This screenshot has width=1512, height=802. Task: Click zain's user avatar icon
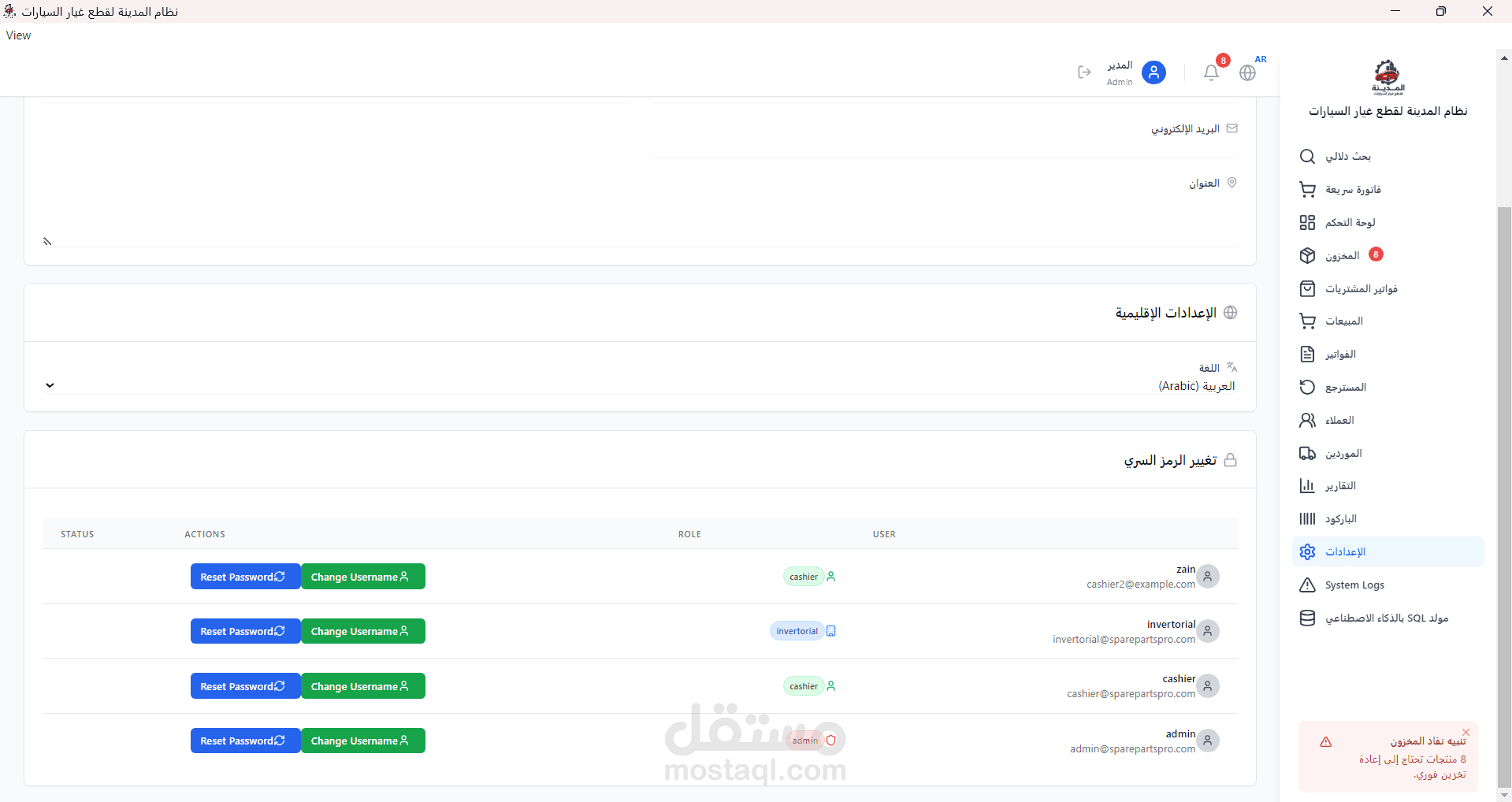[1209, 577]
